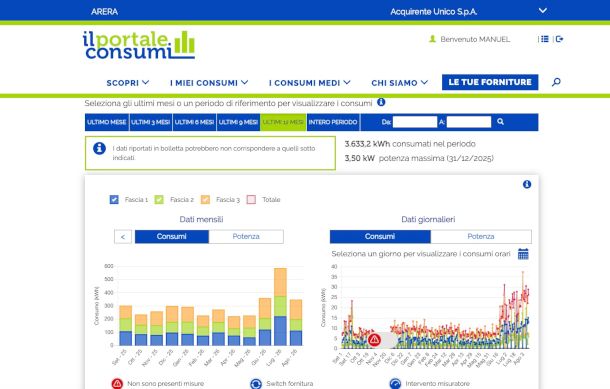Click the Intervento misuratore legend icon
The image size is (610, 389).
coord(395,384)
